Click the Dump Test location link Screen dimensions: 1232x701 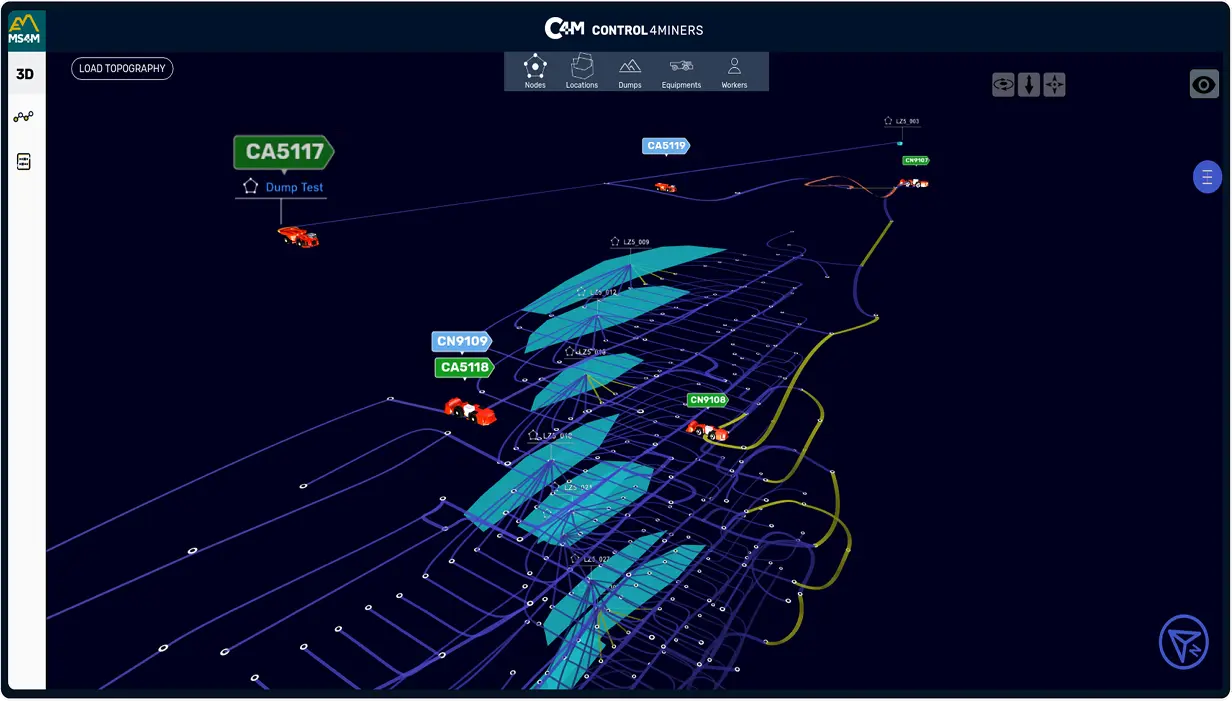point(294,187)
